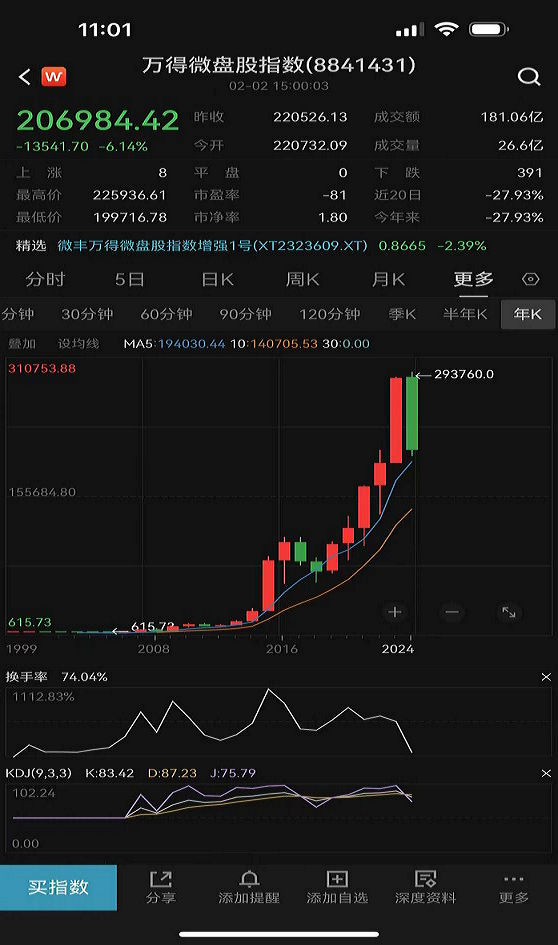Tap the index title 万得微盘股指数(8841431)
This screenshot has height=945, width=558.
[x=278, y=65]
